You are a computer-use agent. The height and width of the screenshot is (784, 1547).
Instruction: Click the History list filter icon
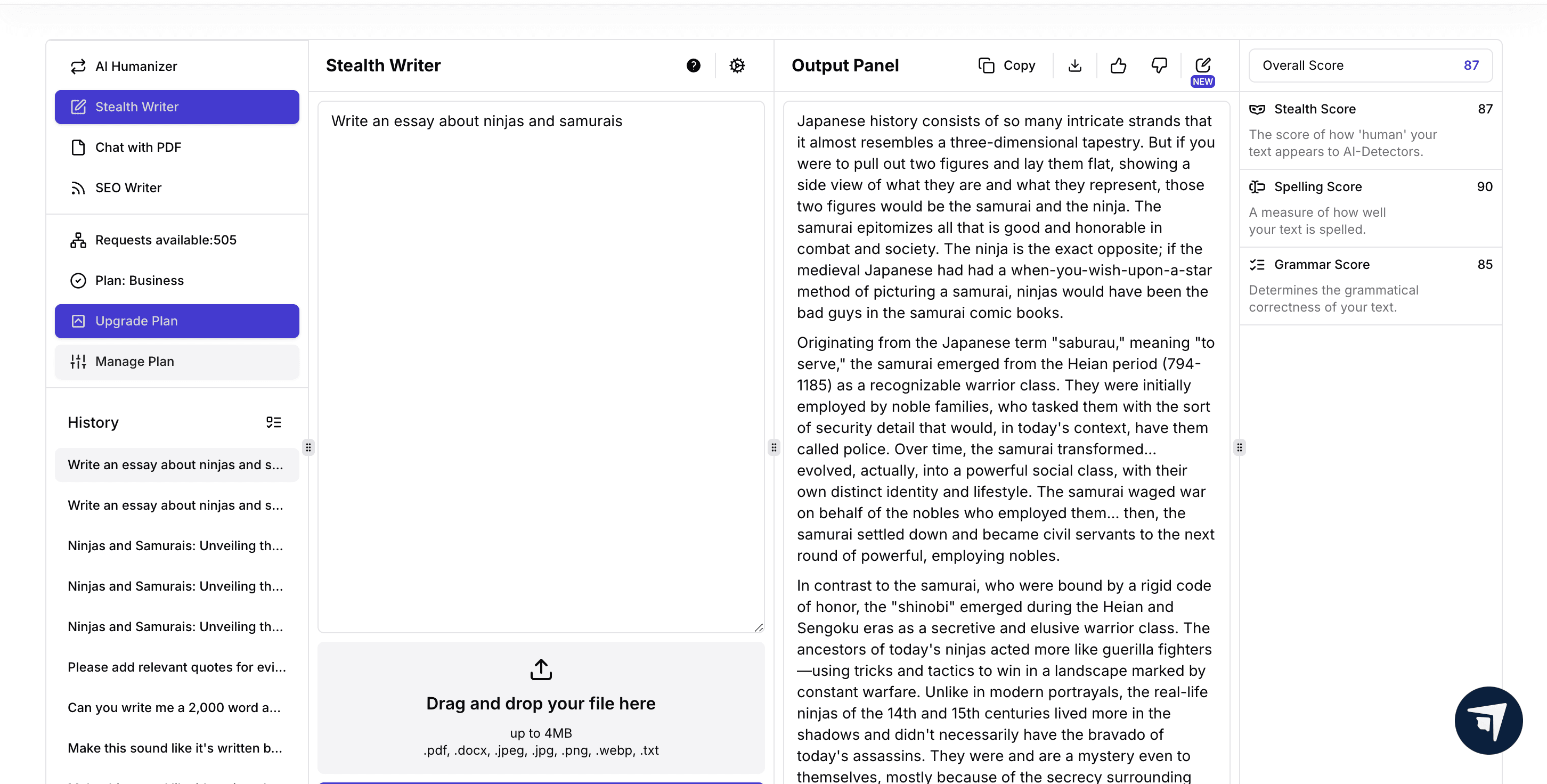pos(273,422)
